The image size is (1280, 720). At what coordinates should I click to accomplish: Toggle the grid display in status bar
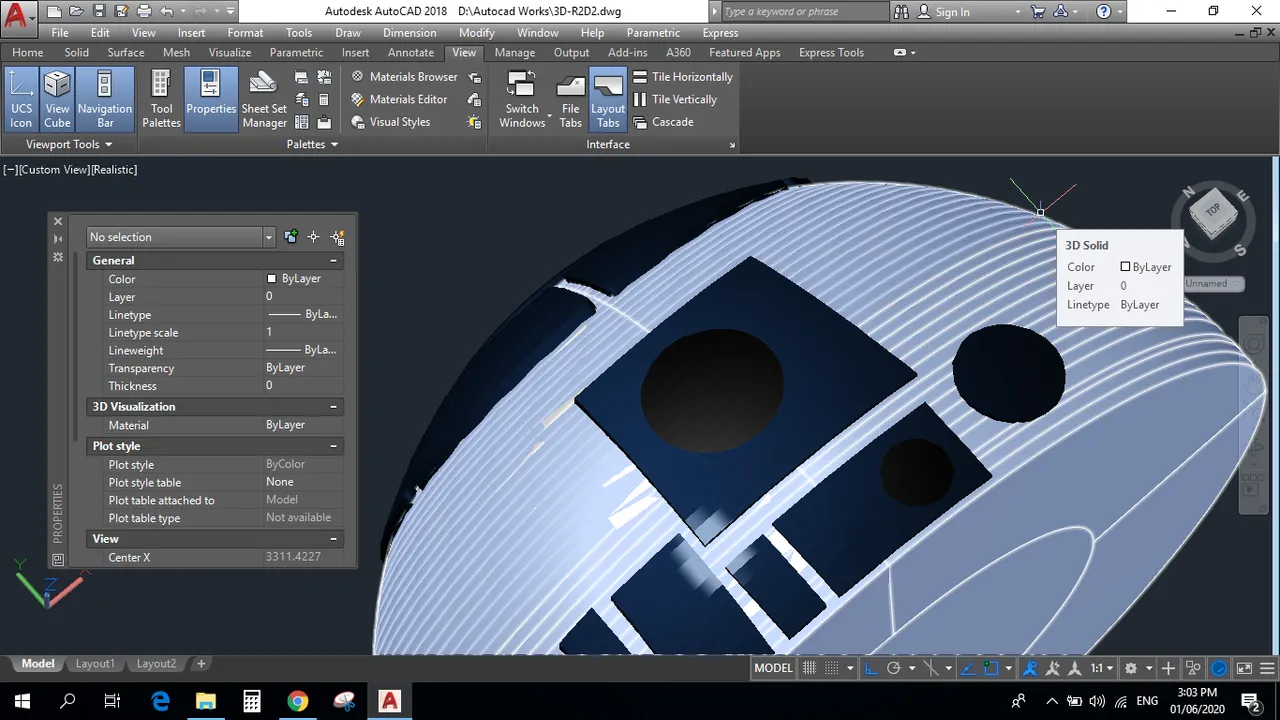(809, 668)
